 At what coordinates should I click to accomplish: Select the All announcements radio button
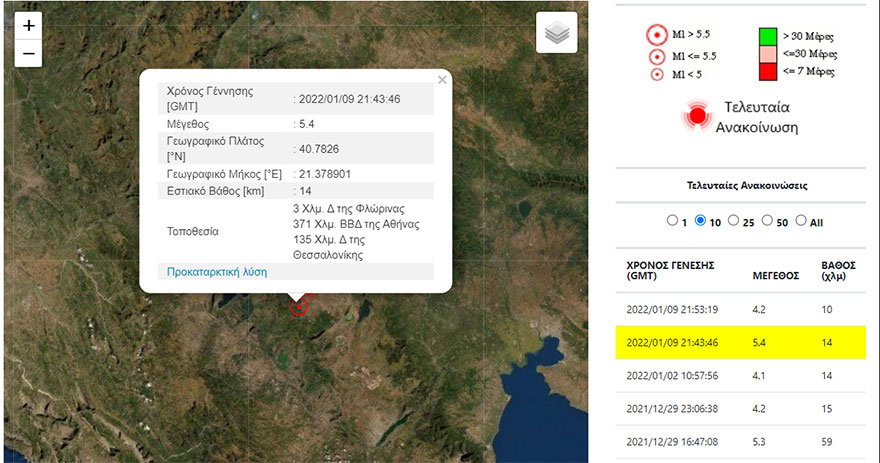pos(801,220)
